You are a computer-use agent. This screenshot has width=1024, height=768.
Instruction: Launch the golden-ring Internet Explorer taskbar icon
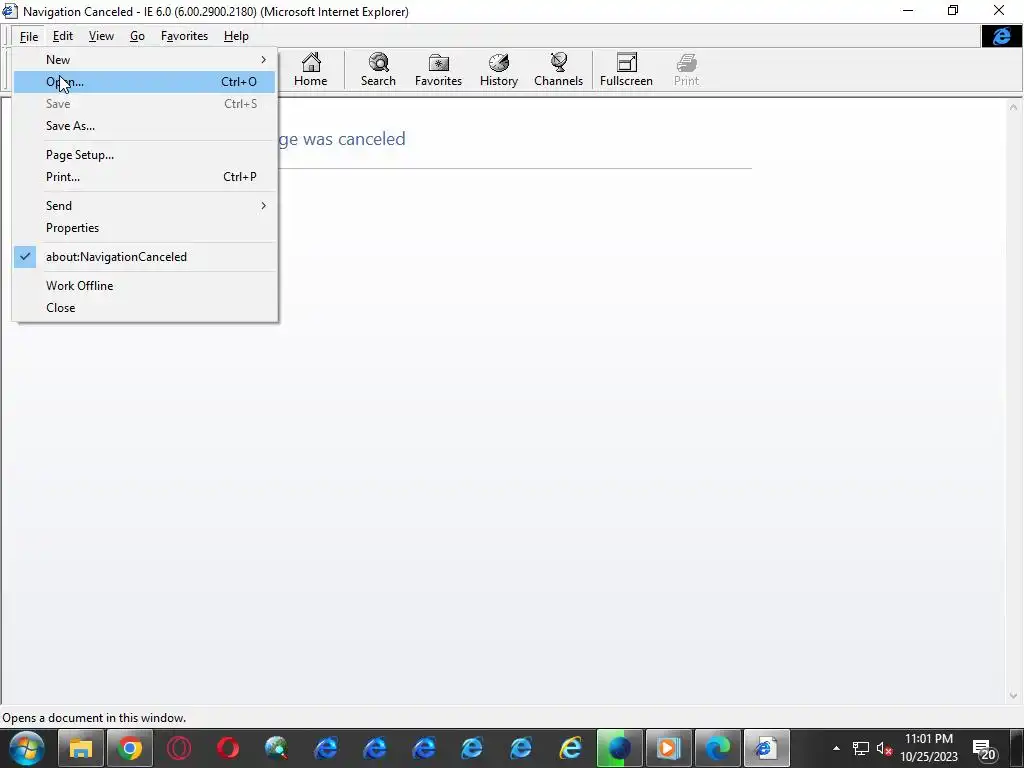pyautogui.click(x=570, y=748)
